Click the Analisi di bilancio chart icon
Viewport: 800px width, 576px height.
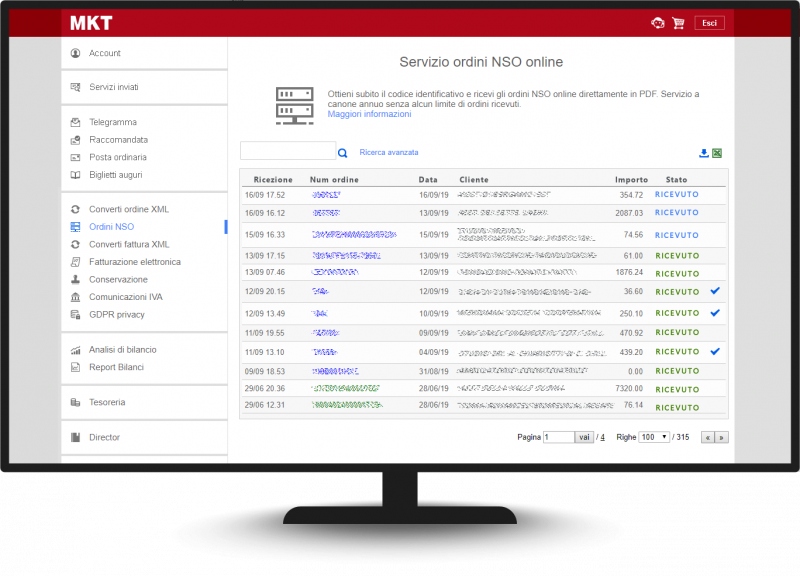76,350
